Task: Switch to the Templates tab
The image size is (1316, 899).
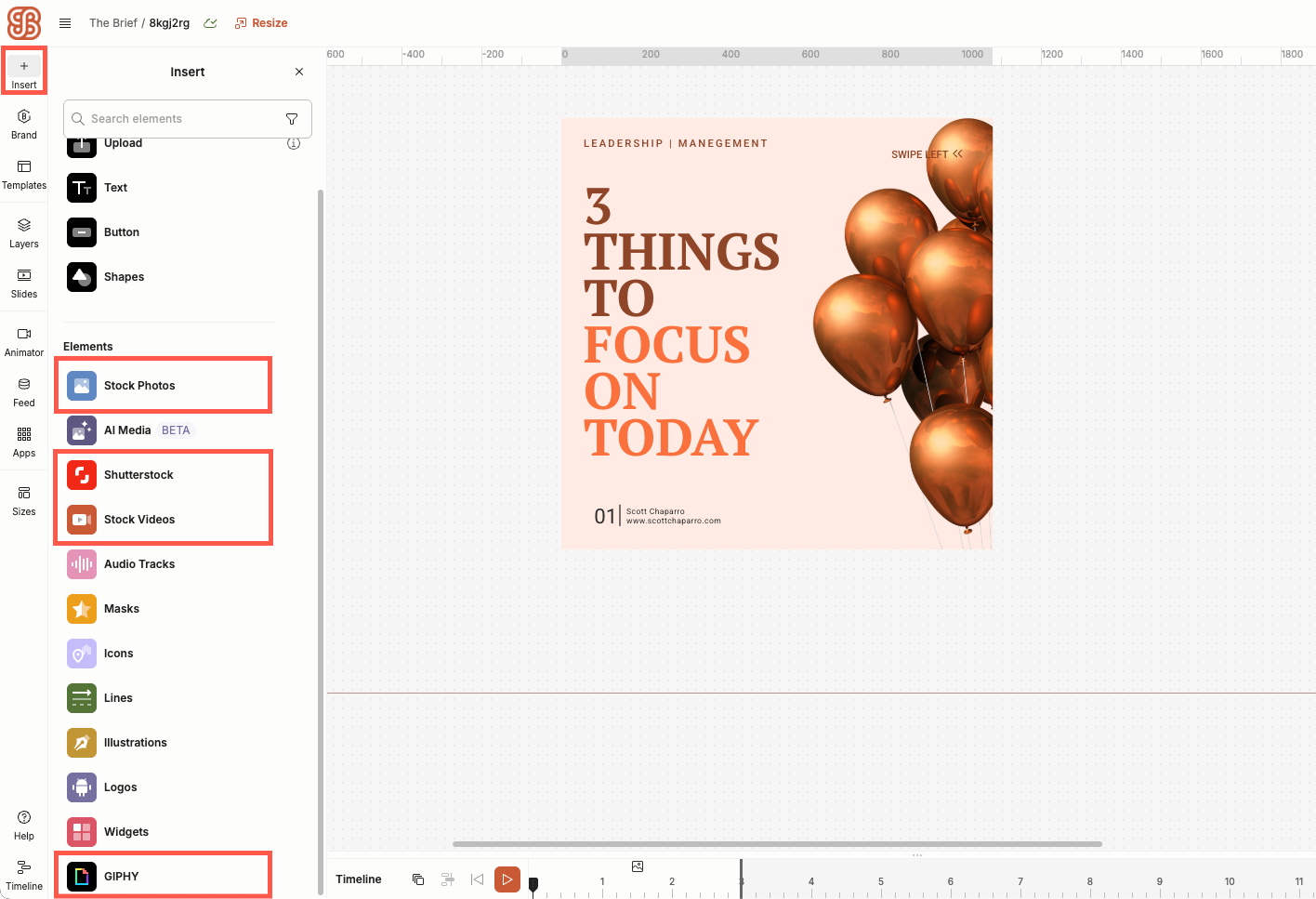Action: point(24,174)
